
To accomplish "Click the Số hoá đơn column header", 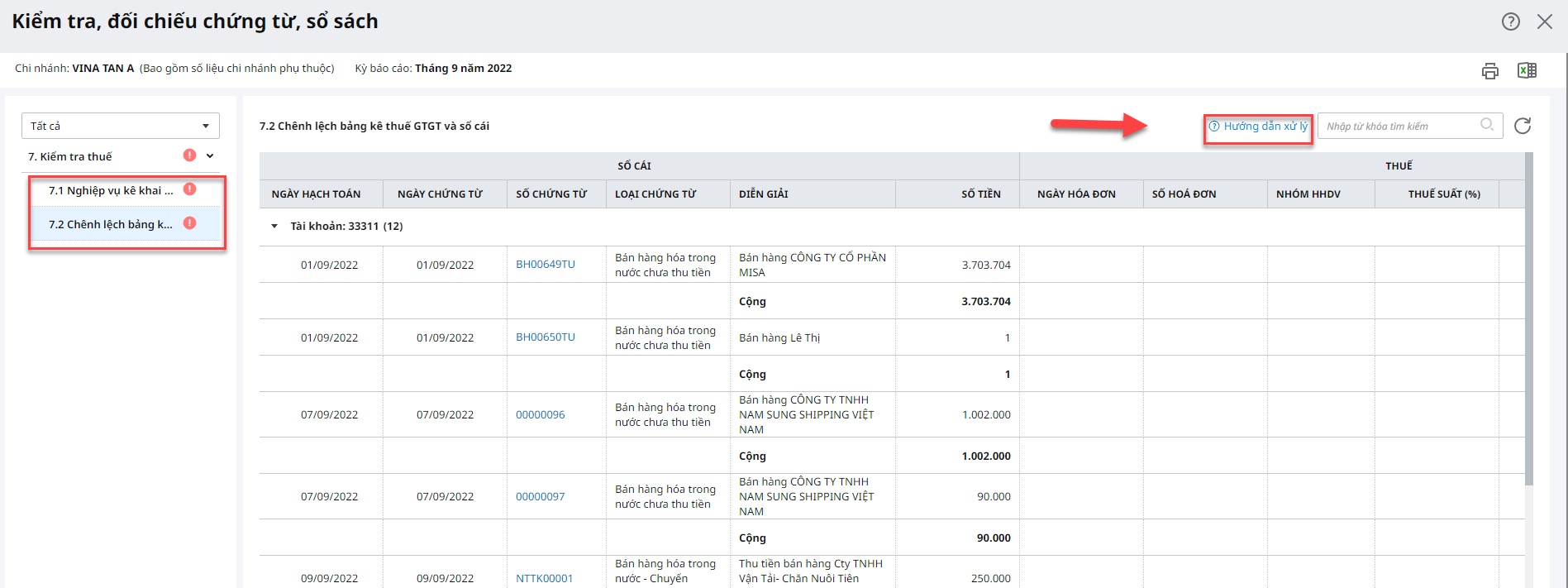I will (1206, 194).
